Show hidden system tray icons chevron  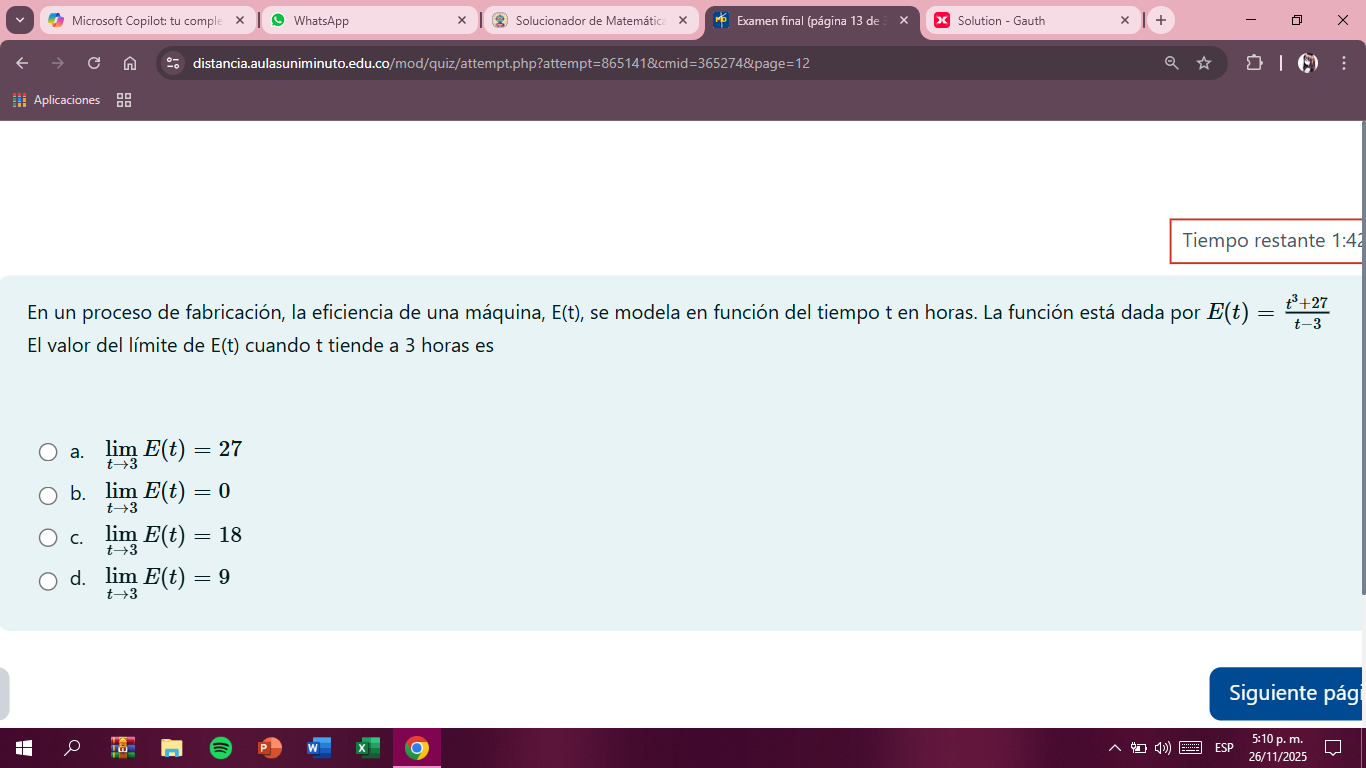tap(1115, 748)
